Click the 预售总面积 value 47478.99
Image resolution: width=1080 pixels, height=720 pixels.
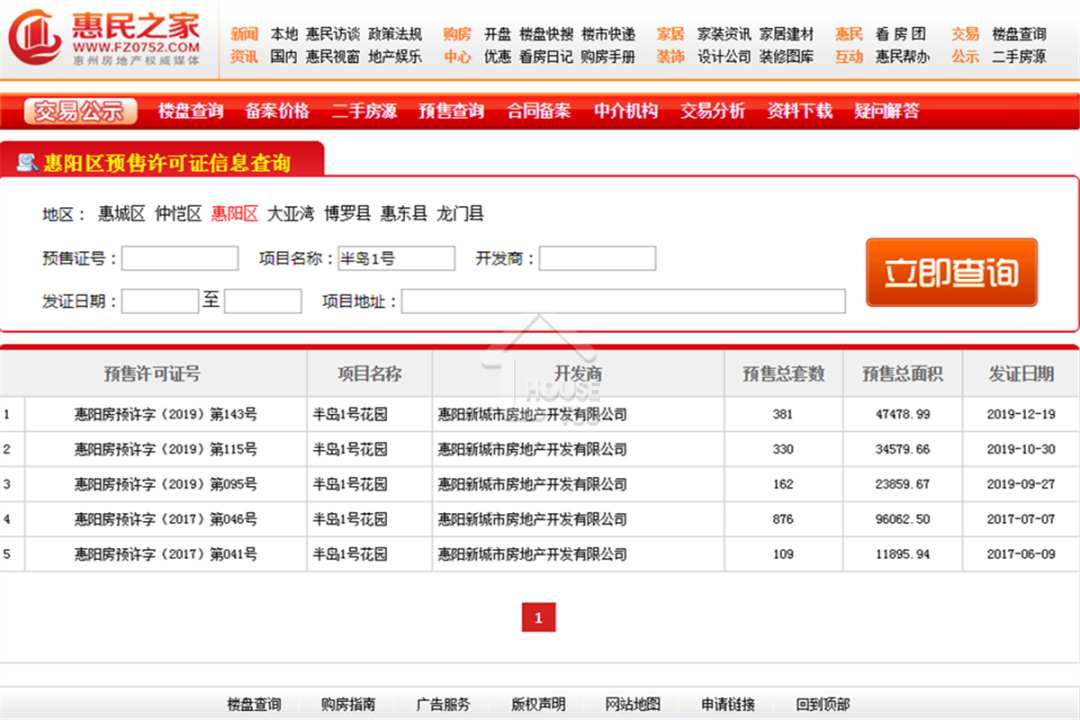click(x=902, y=414)
